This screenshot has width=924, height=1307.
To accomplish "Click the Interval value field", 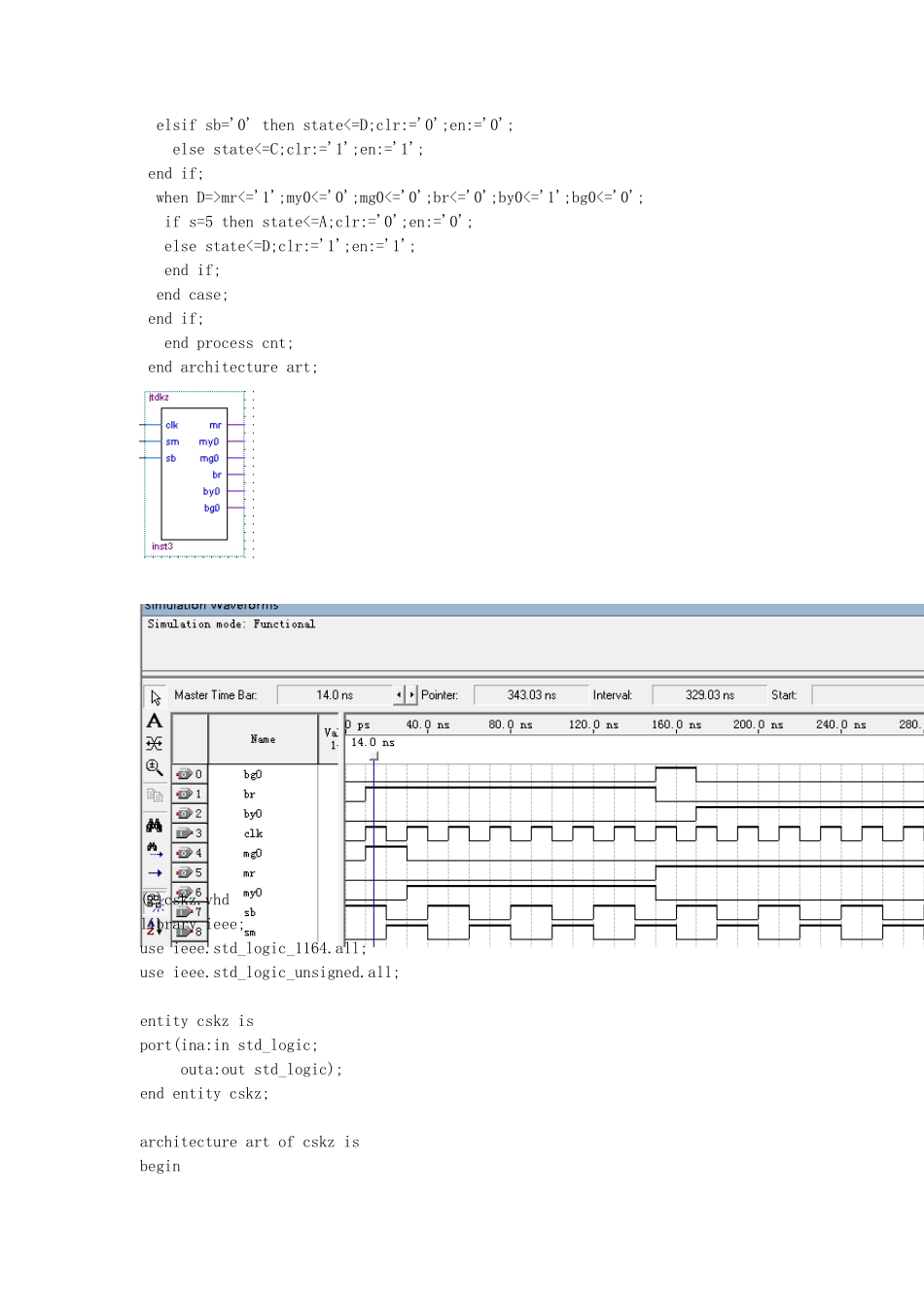I will coord(709,695).
